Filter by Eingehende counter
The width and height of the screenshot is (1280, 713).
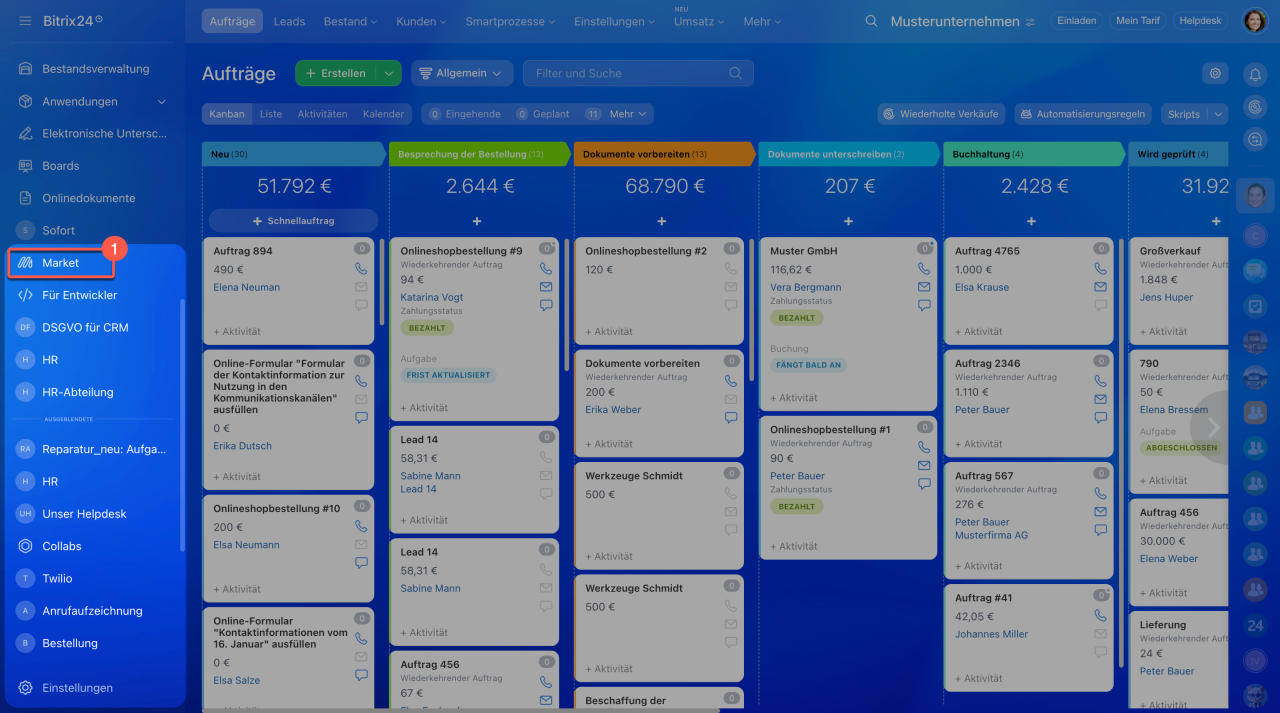(465, 114)
